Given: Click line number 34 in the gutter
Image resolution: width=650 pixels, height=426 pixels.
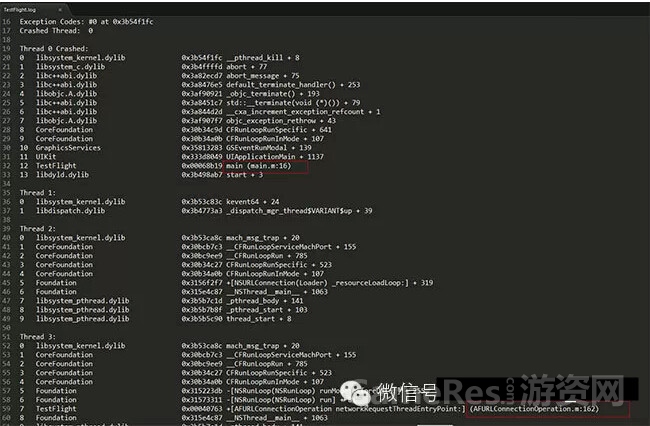Looking at the screenshot, I should [6, 184].
